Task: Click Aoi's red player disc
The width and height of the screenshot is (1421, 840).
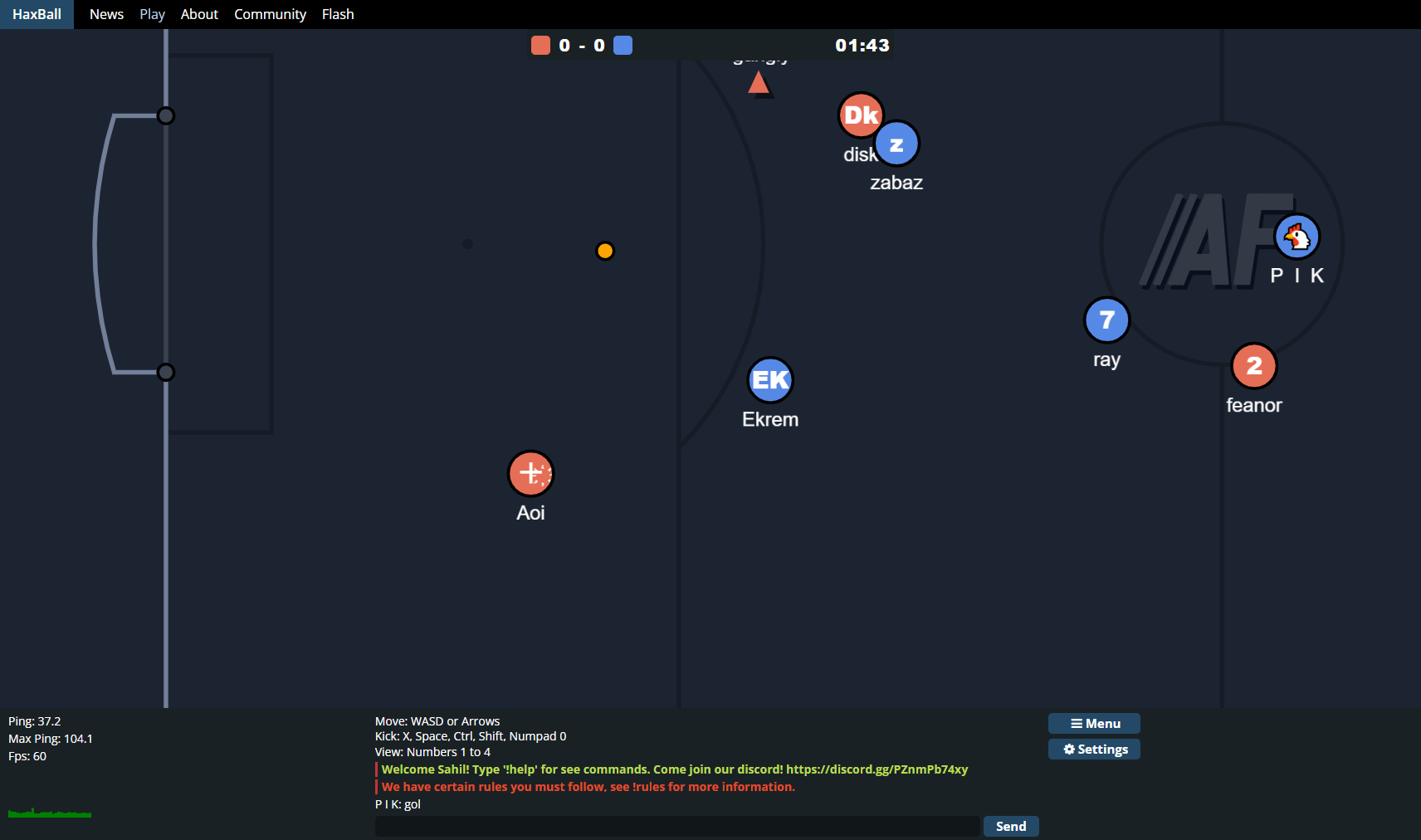Action: pyautogui.click(x=530, y=473)
